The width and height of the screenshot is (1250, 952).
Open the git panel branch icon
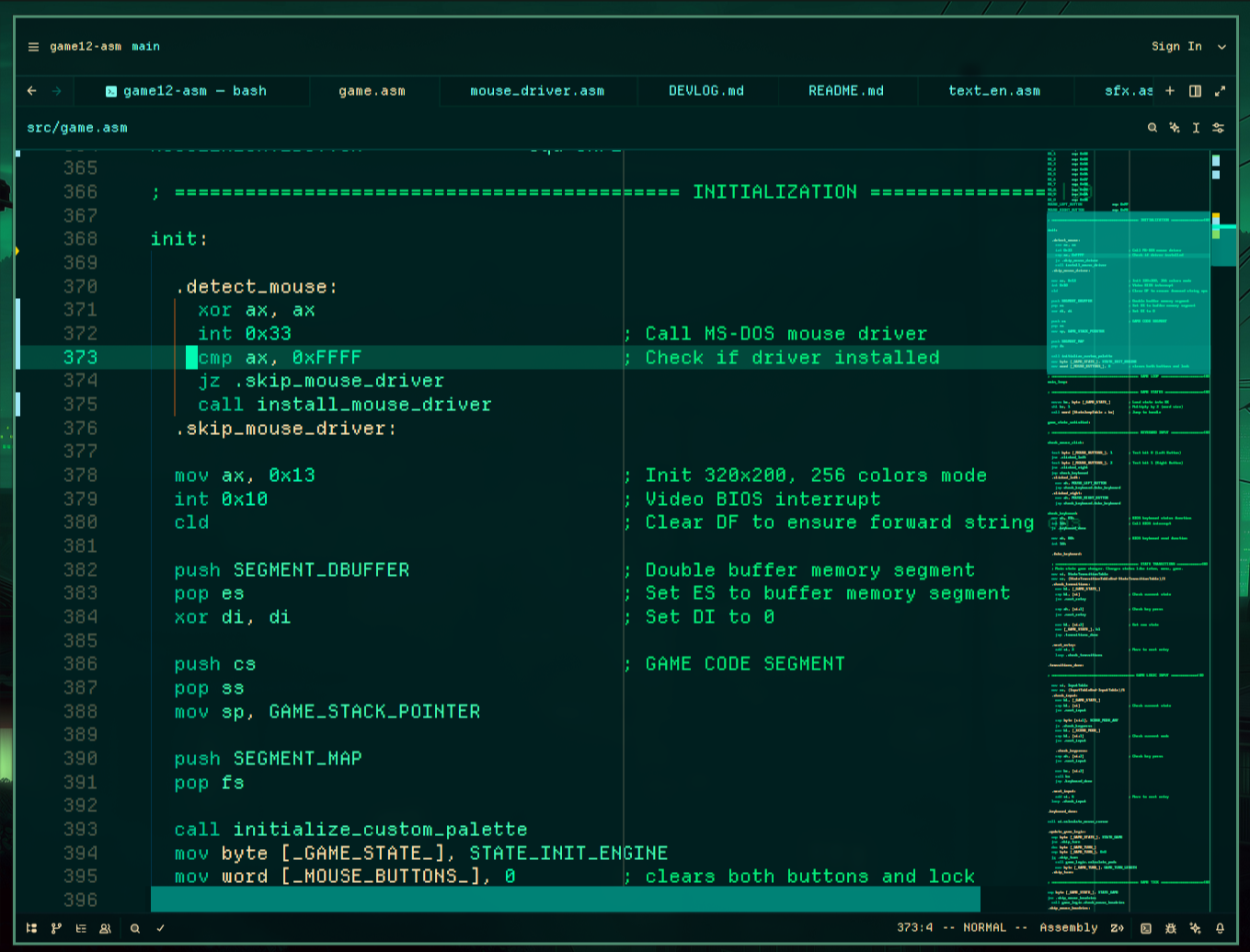56,928
